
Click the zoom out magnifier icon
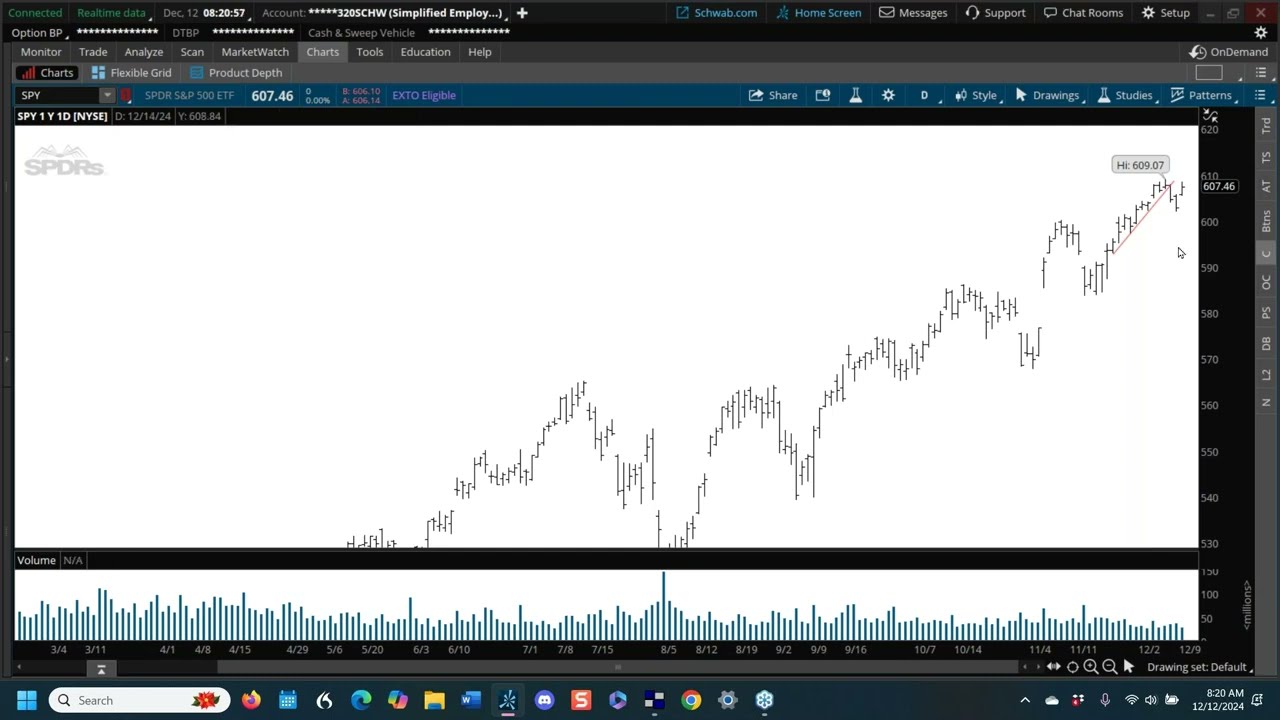(1109, 667)
